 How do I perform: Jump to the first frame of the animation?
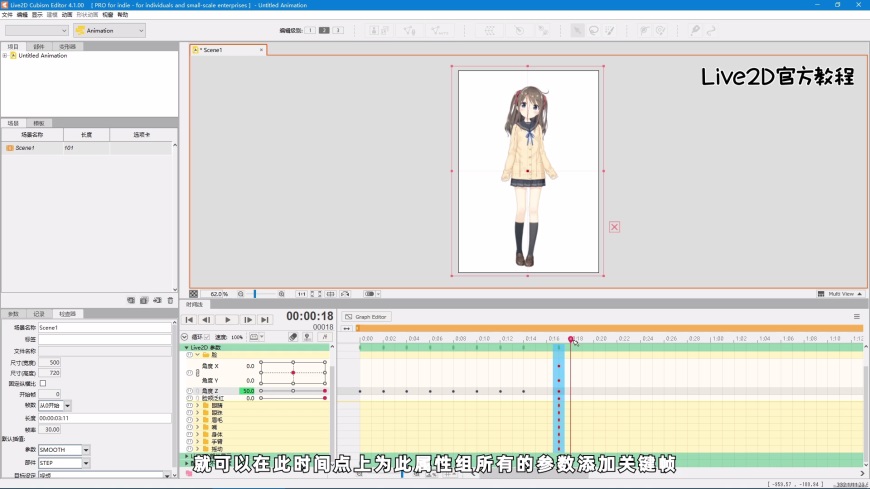coord(189,320)
